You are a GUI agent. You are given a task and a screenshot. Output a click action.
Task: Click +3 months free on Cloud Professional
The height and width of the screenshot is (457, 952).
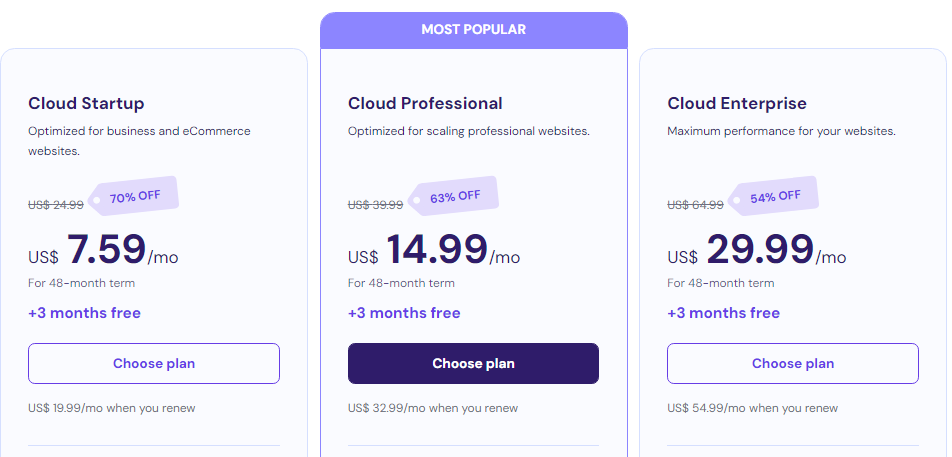pyautogui.click(x=404, y=313)
